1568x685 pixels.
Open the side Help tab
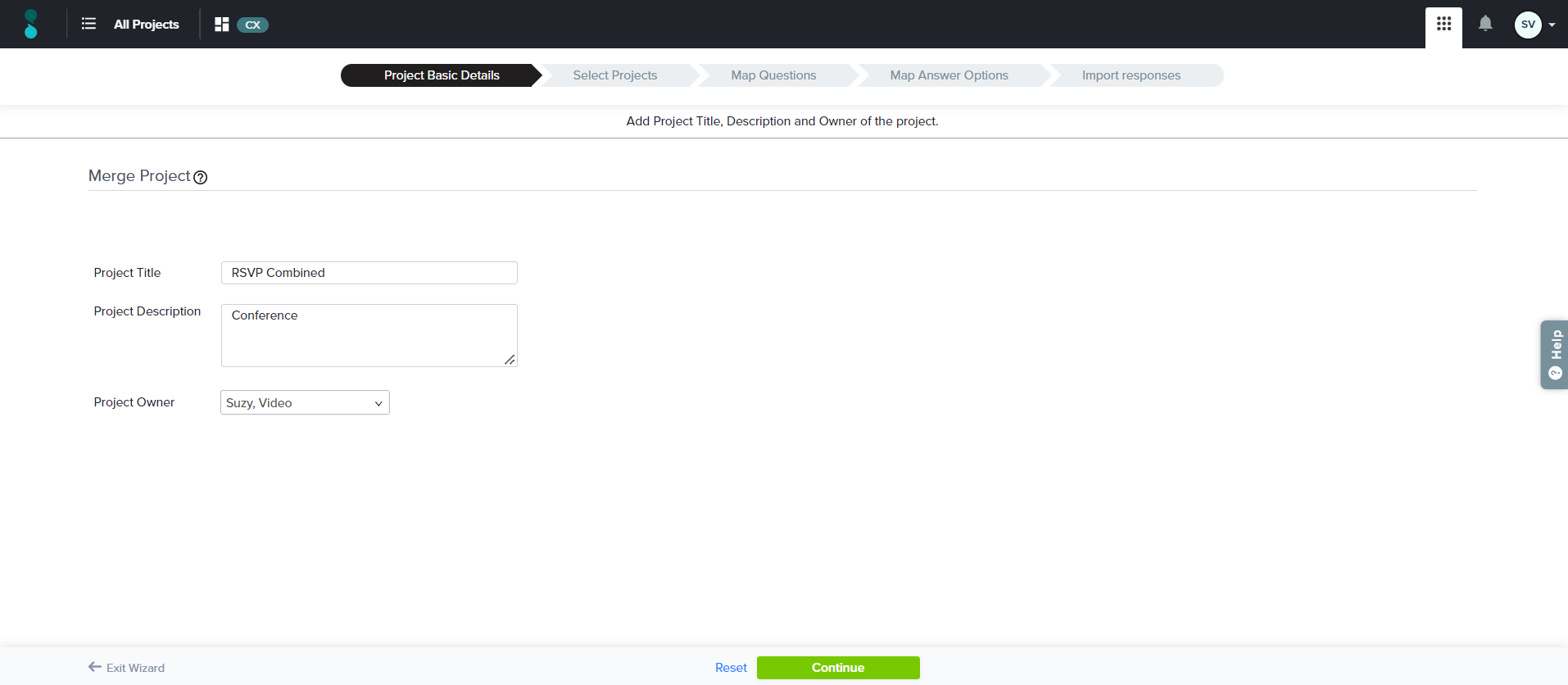coord(1554,355)
